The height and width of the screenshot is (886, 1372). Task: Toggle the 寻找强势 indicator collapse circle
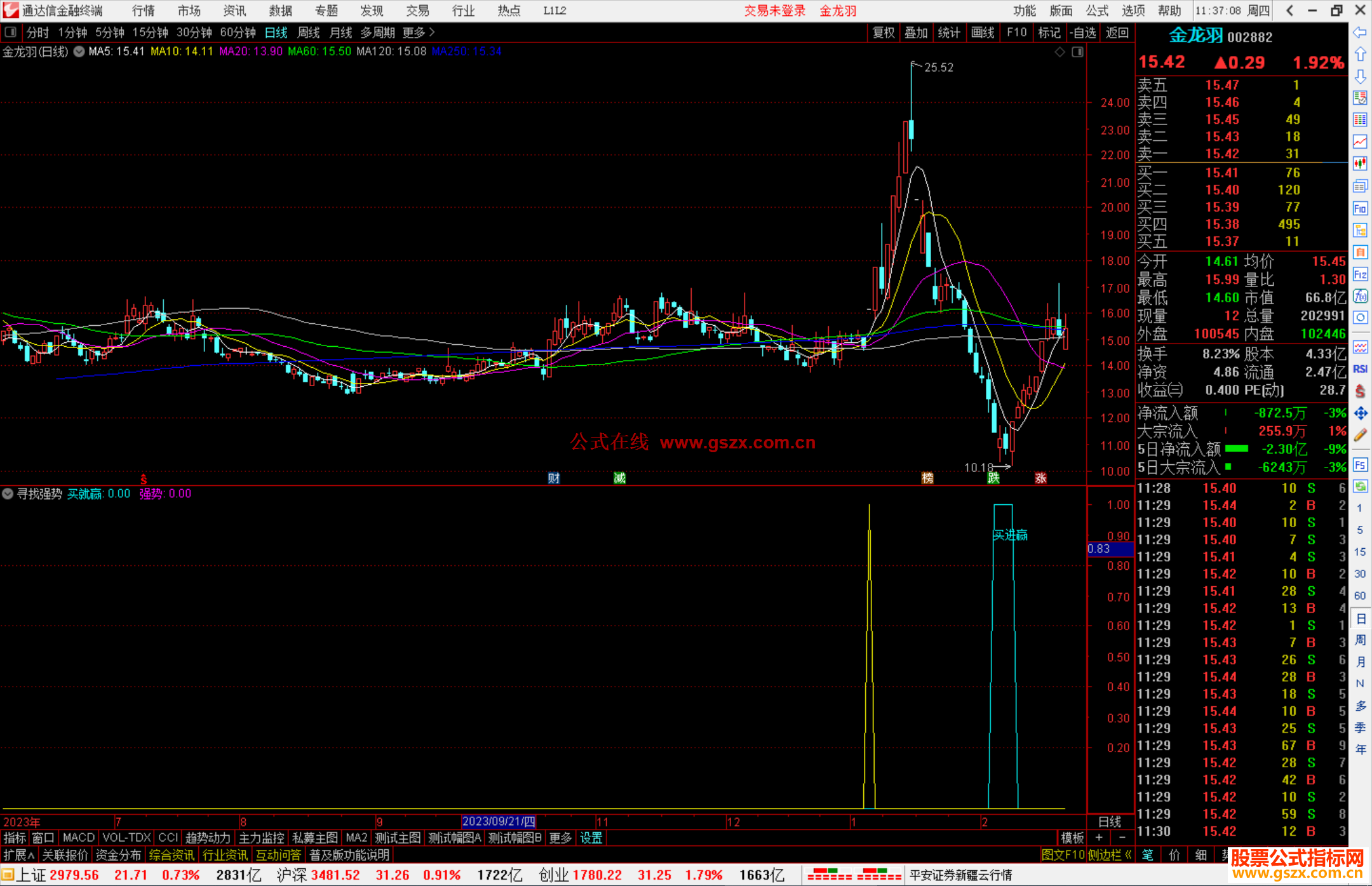[x=8, y=493]
